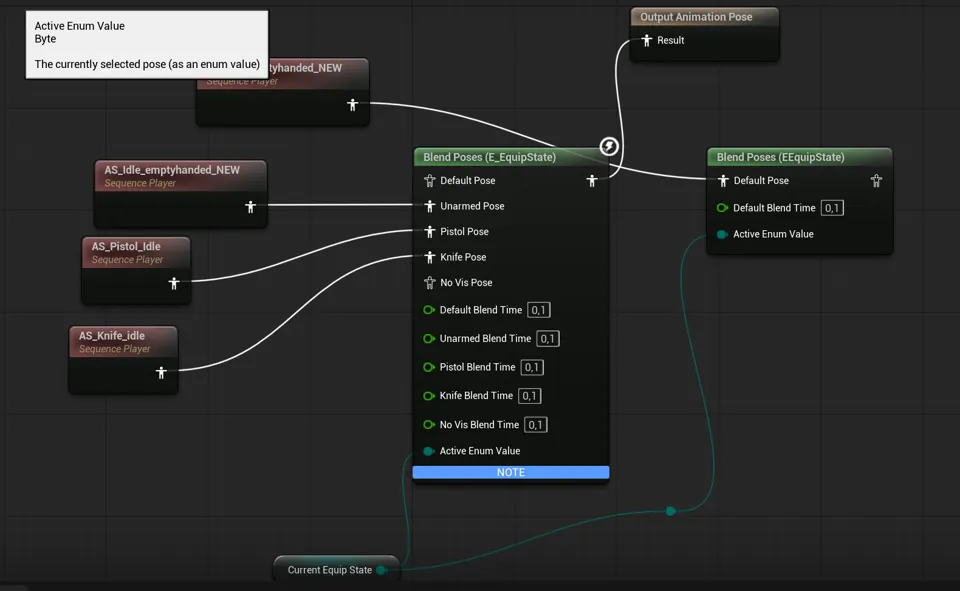Click the Default Blend Time pin on Blend Poses (E_EquipState)
960x591 pixels.
tap(429, 310)
